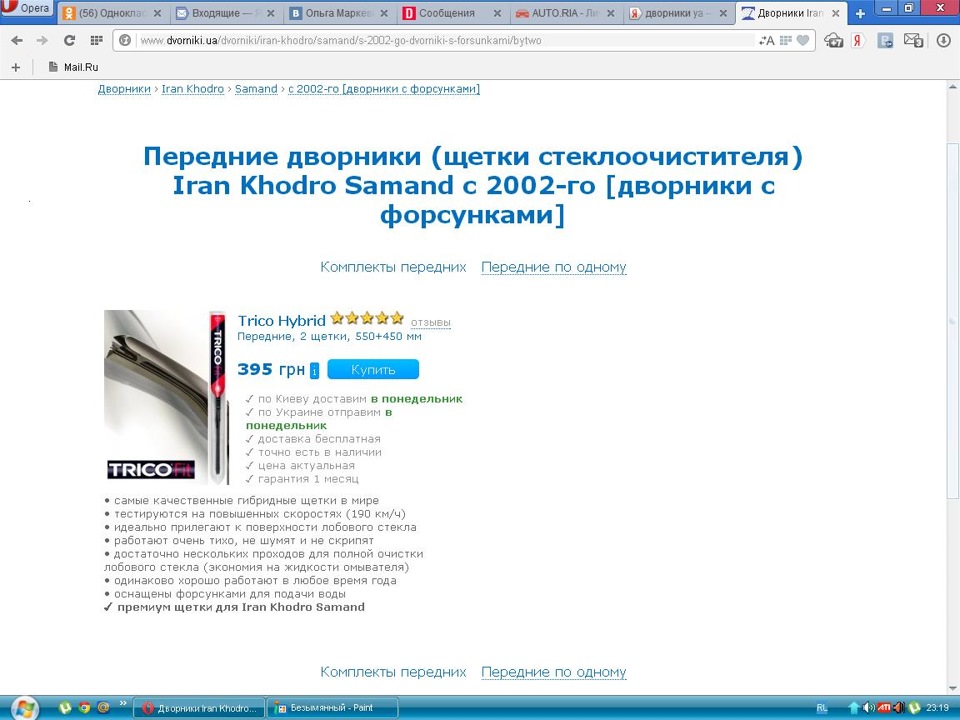Screen dimensions: 960x720
Task: Go back with the browser Back arrow
Action: (x=17, y=40)
